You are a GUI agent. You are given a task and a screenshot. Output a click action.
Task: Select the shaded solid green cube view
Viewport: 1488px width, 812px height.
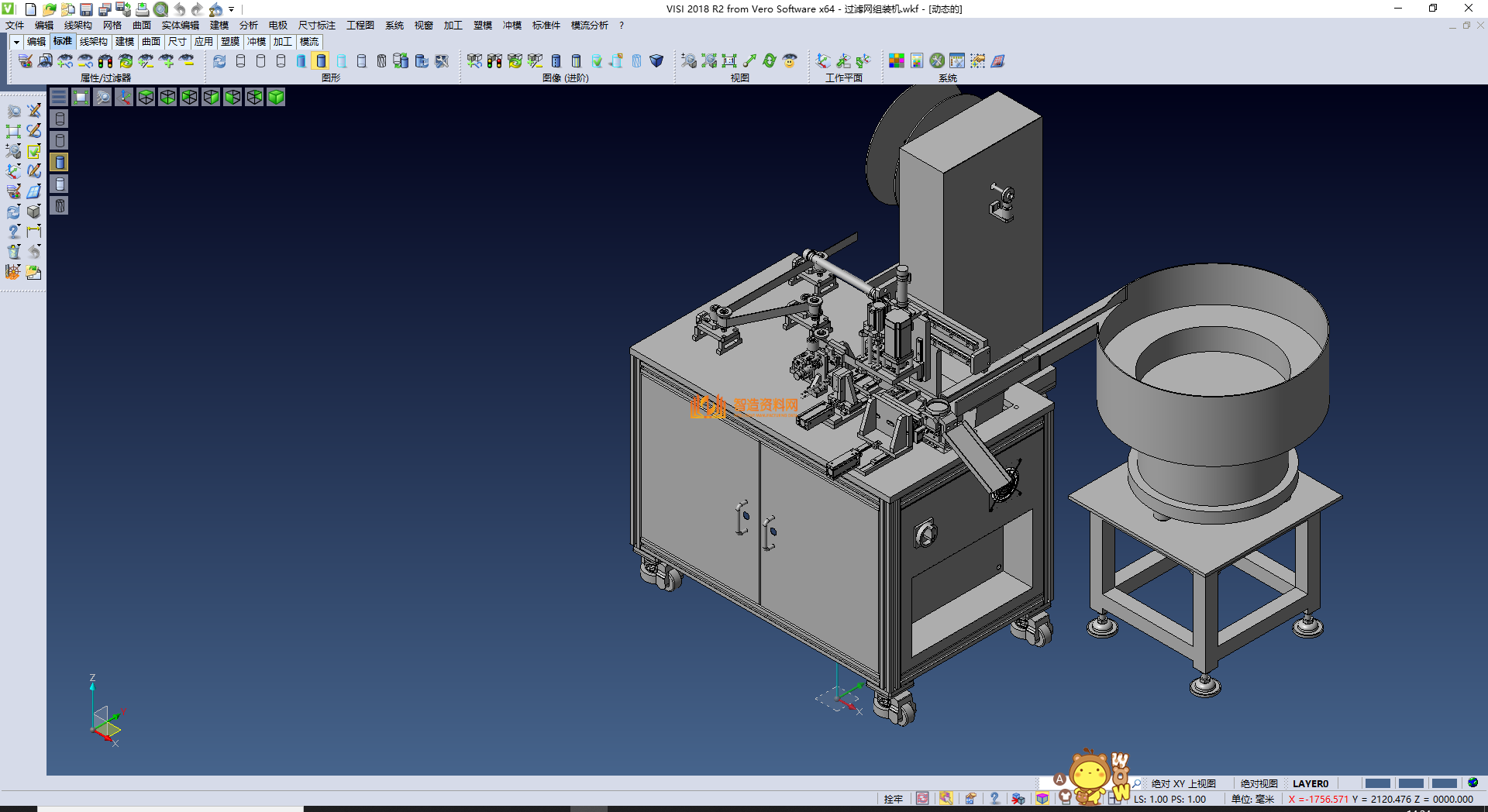(x=276, y=97)
